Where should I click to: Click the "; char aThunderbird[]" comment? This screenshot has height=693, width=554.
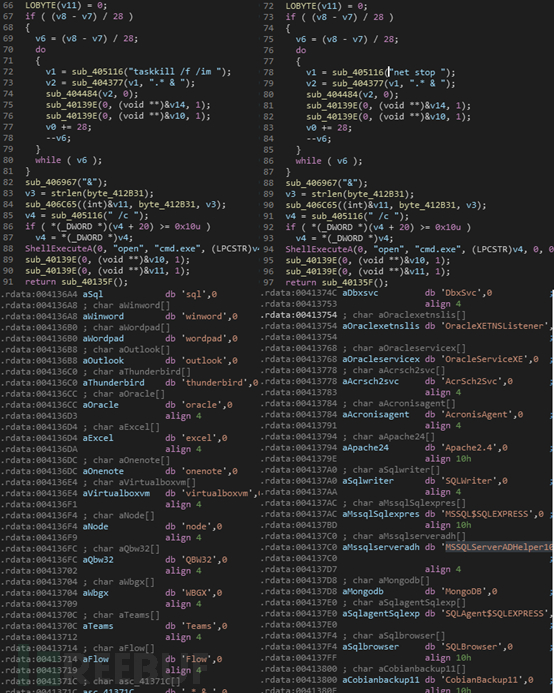pos(137,372)
